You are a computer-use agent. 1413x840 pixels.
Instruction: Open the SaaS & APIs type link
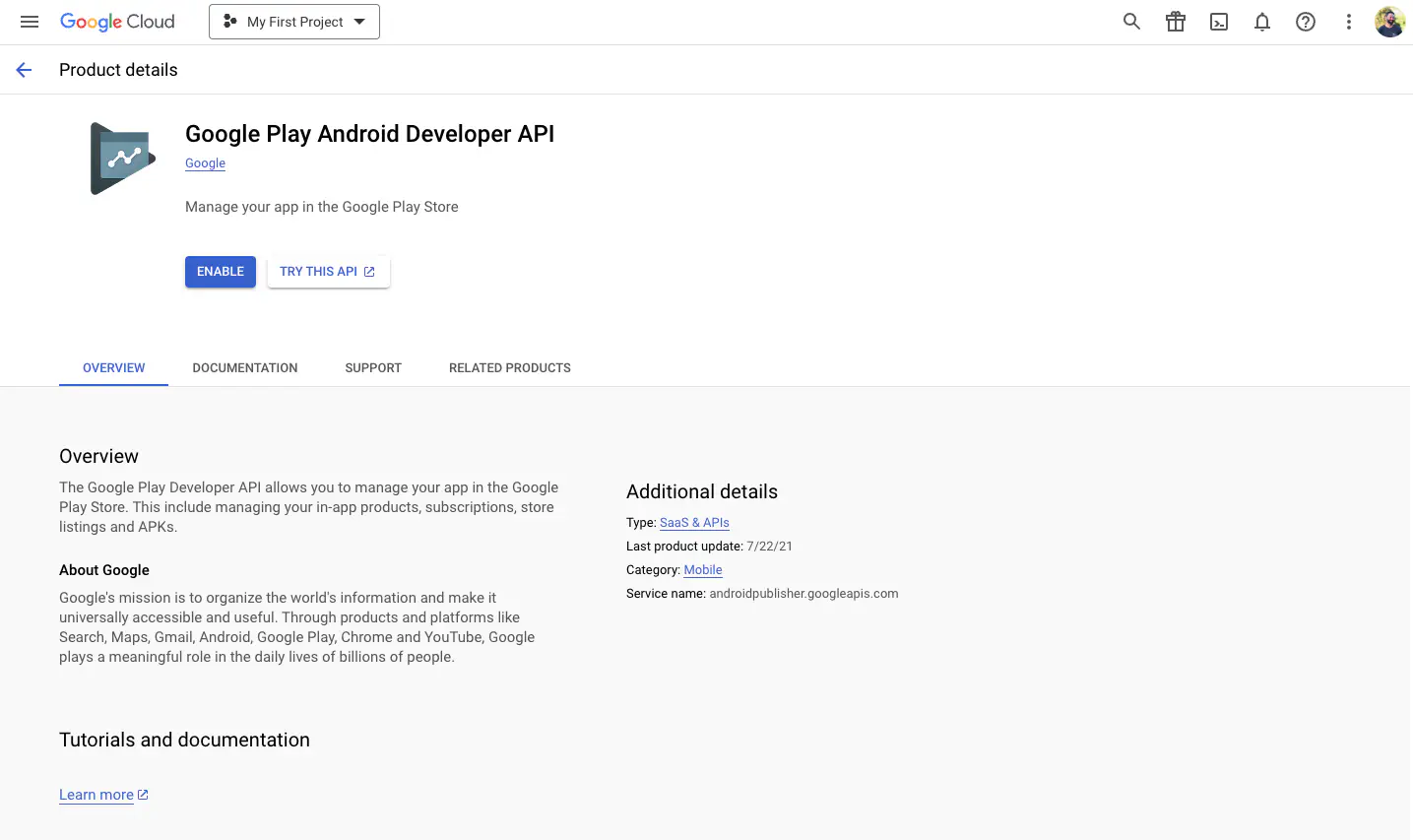(694, 523)
